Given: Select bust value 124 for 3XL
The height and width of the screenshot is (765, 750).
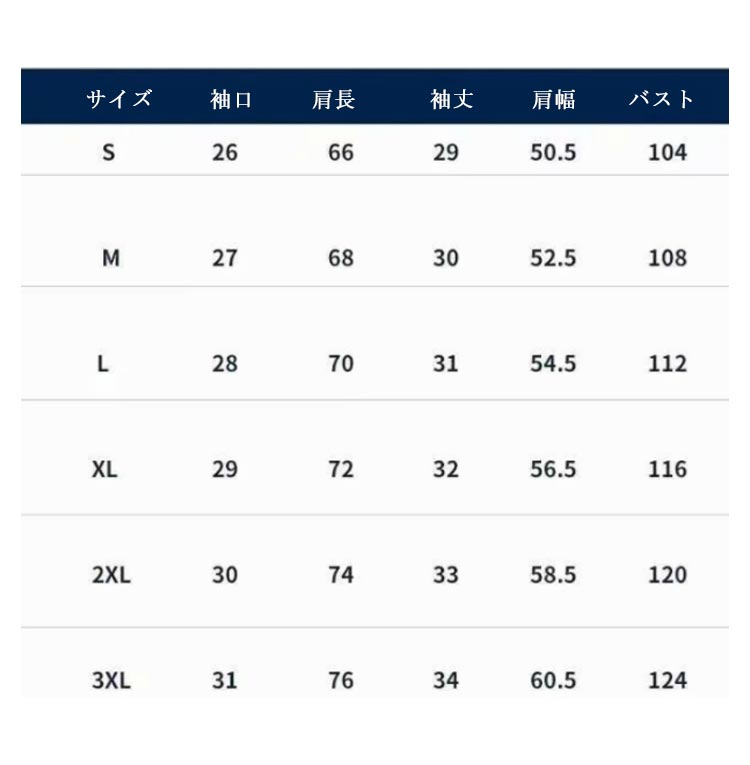Looking at the screenshot, I should pyautogui.click(x=667, y=681).
